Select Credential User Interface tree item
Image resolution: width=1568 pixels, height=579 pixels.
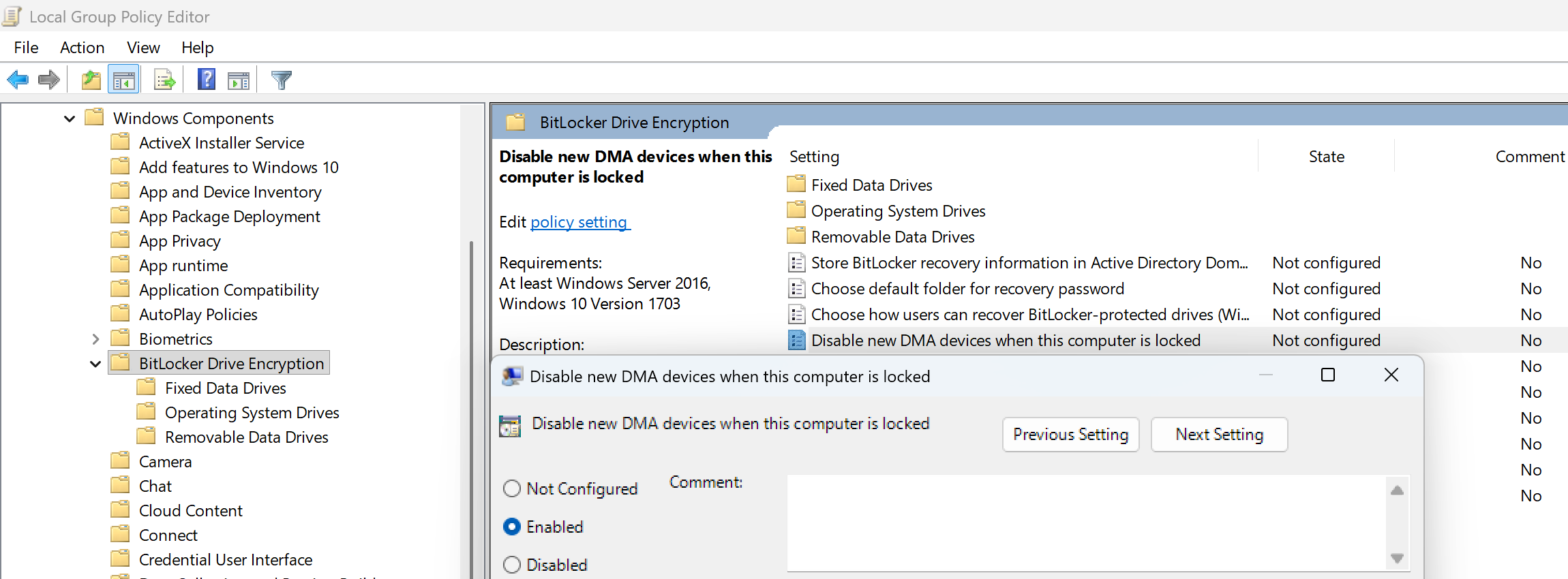[226, 560]
